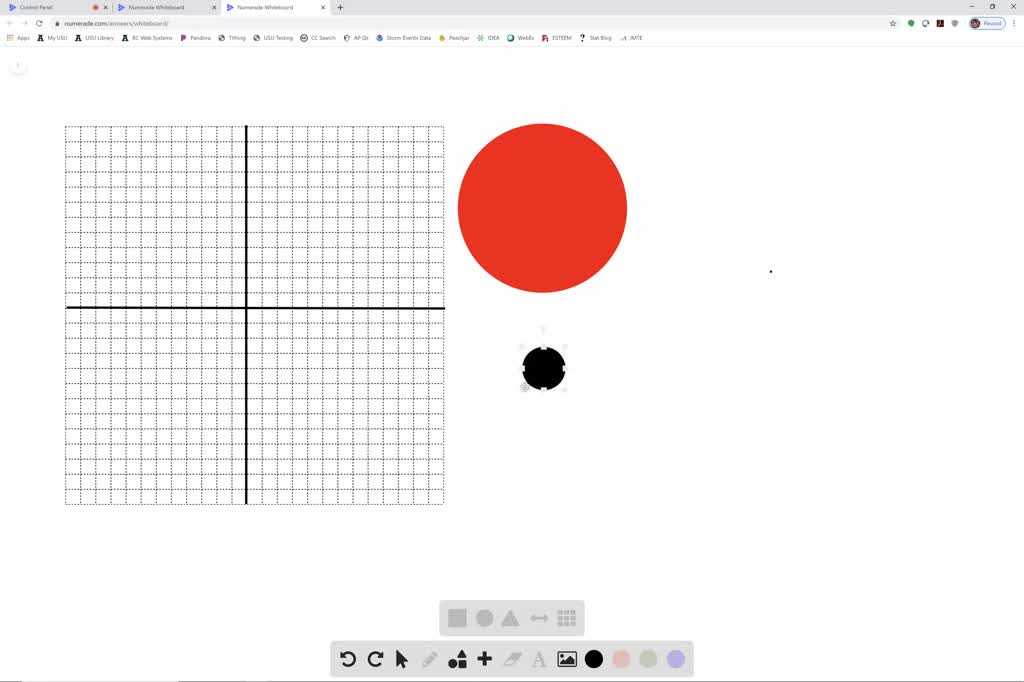Select the square shape option
1024x682 pixels.
(x=457, y=618)
